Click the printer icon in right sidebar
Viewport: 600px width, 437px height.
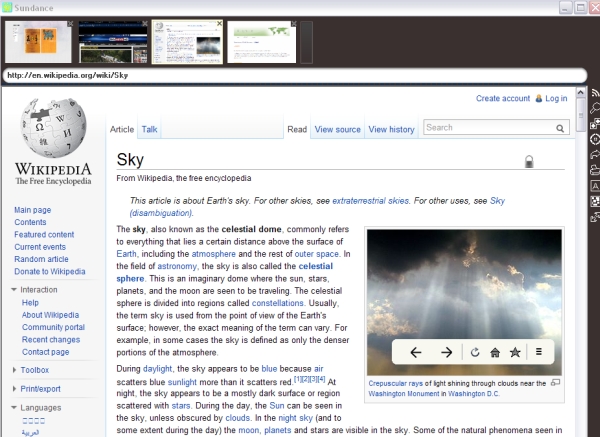tap(595, 170)
